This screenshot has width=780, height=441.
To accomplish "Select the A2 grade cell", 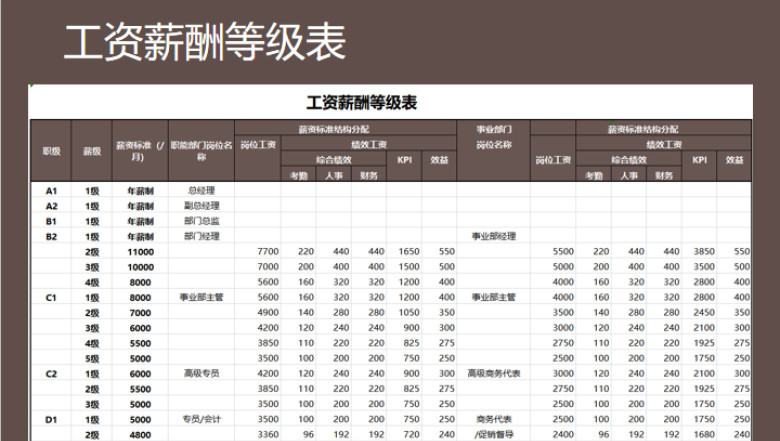I will tap(51, 206).
